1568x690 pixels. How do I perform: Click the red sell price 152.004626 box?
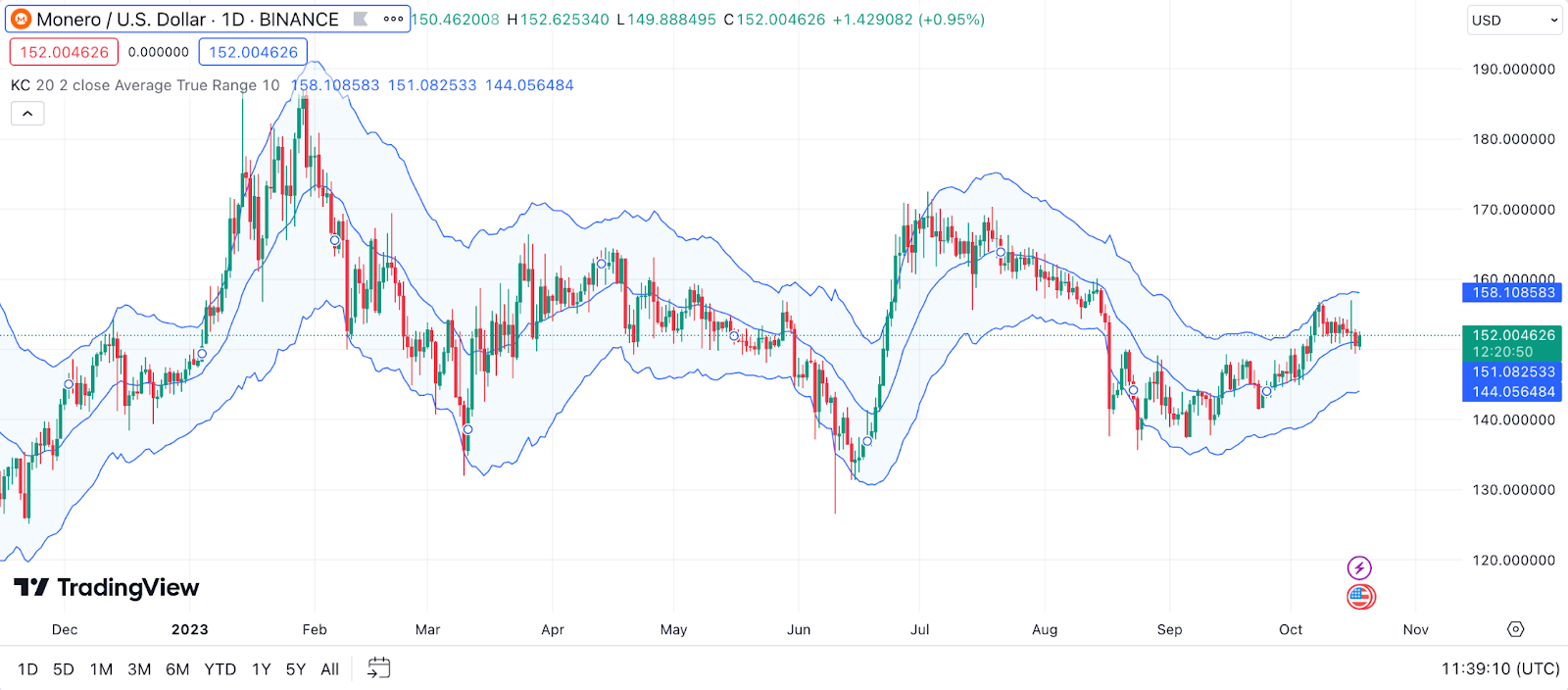click(x=64, y=52)
